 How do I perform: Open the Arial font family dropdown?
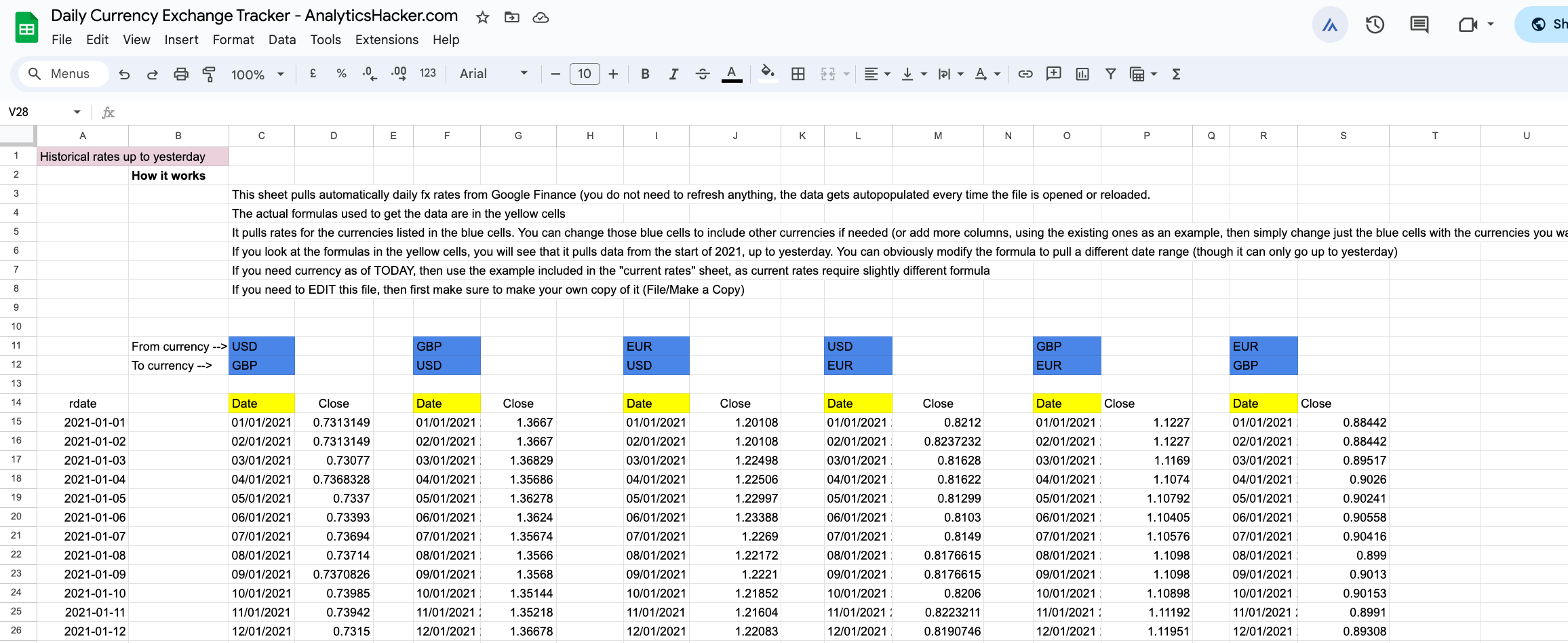tap(493, 74)
